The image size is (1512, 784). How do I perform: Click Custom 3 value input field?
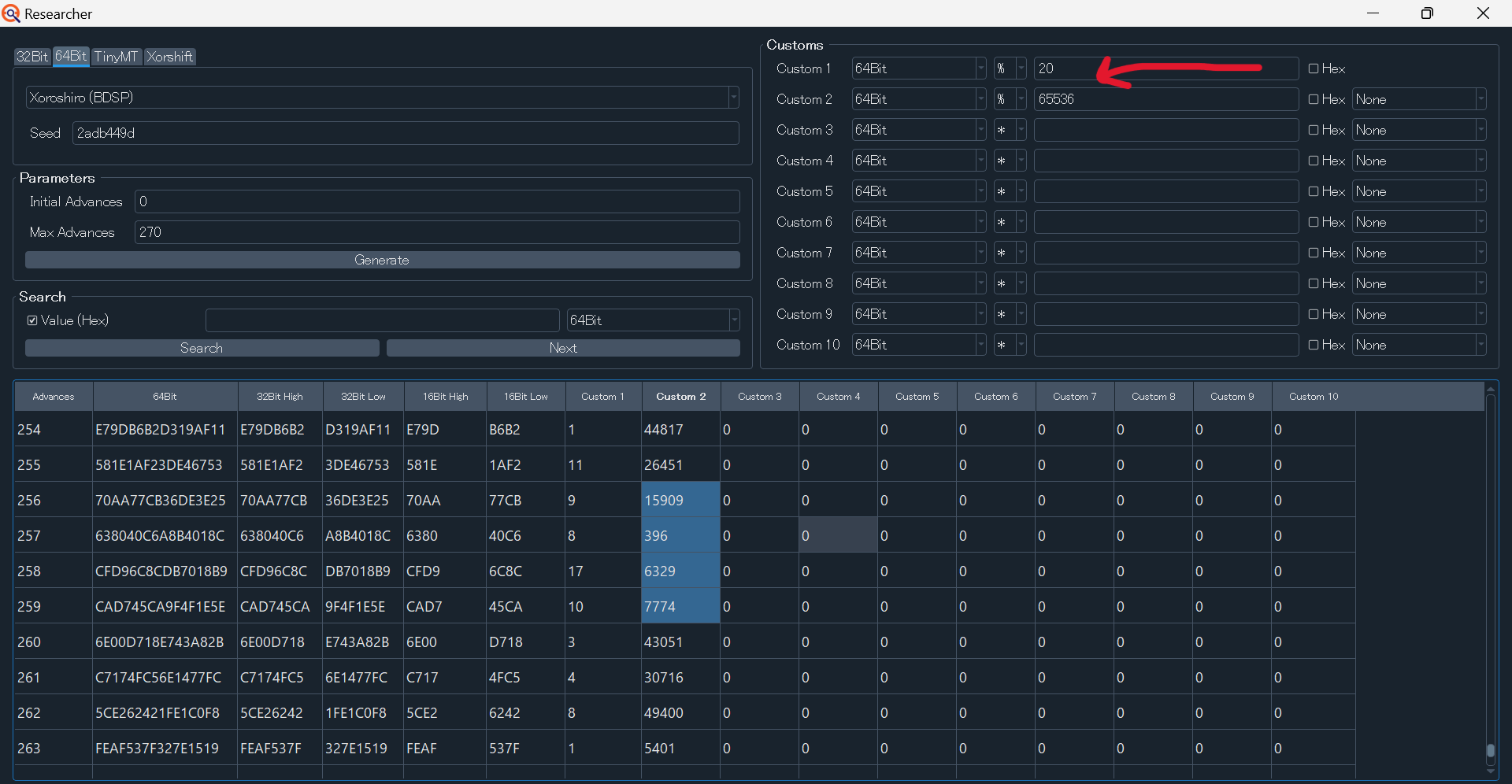(x=1165, y=130)
